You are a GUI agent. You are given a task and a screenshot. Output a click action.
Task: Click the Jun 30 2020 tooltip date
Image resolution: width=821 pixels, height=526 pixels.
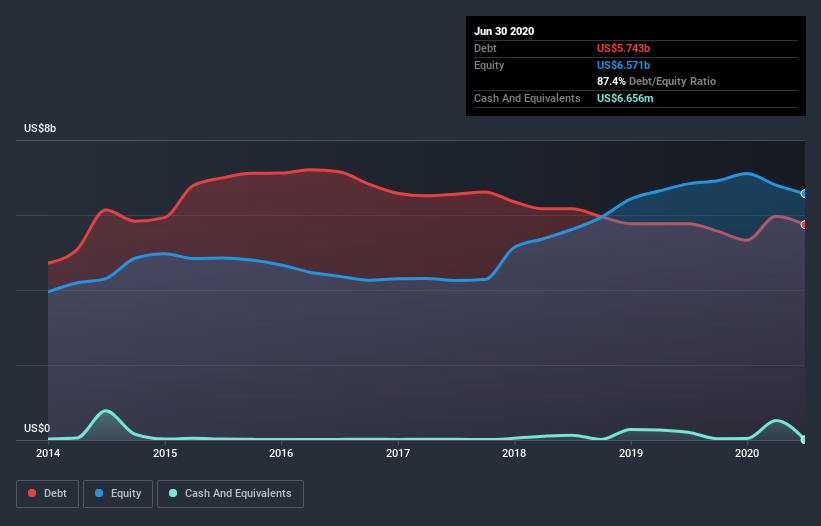tap(504, 31)
